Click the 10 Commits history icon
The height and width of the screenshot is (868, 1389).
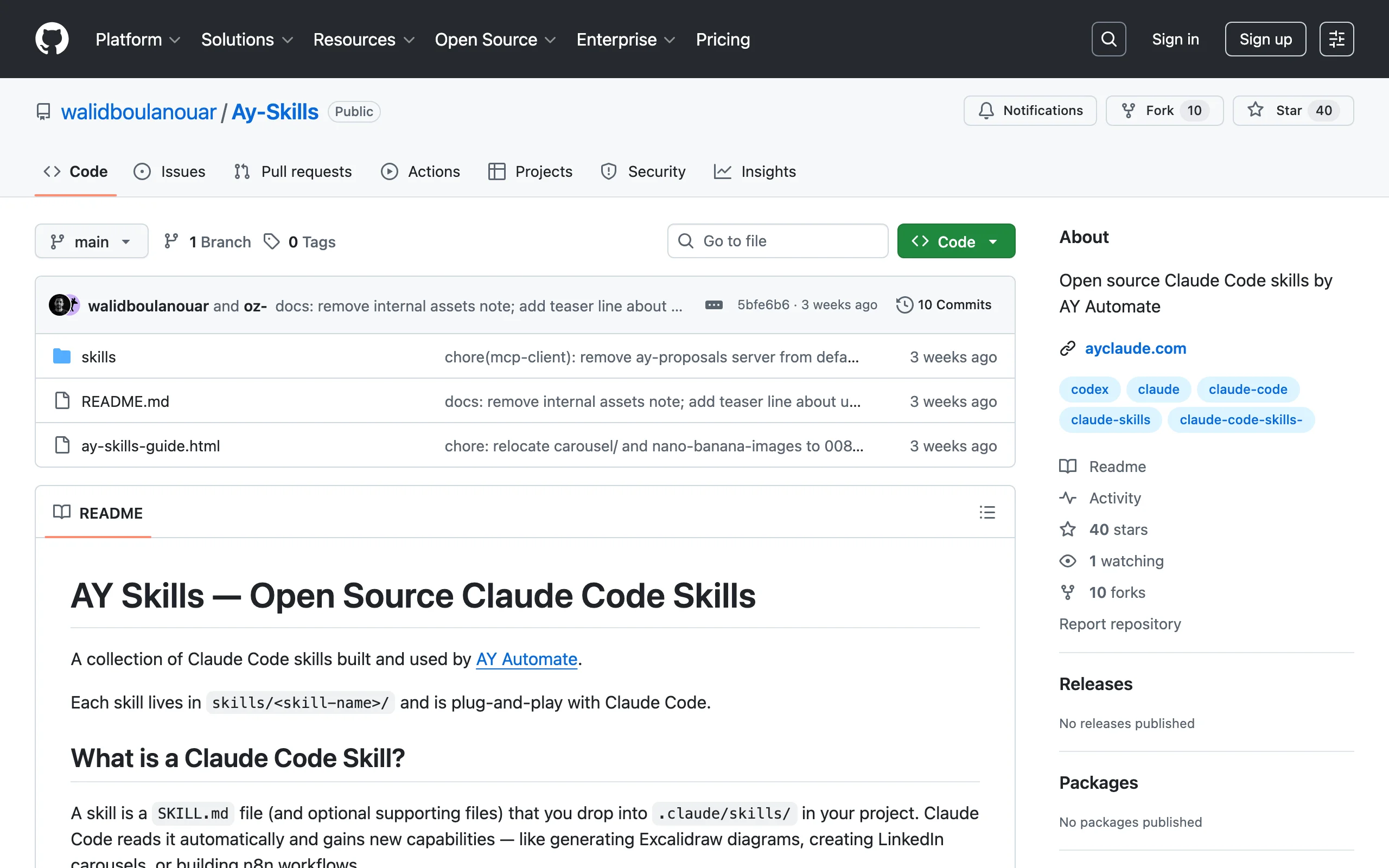pos(904,305)
